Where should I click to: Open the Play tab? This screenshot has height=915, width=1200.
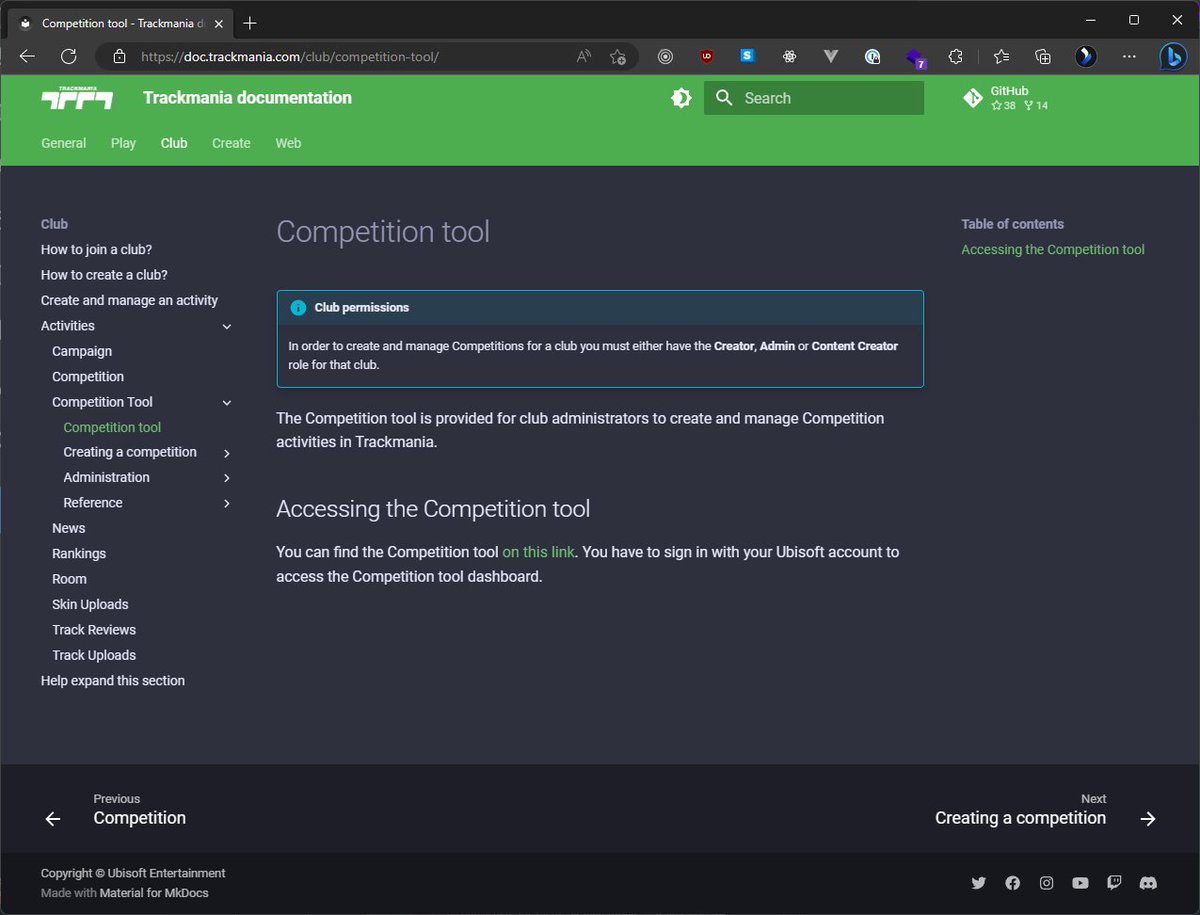(123, 143)
